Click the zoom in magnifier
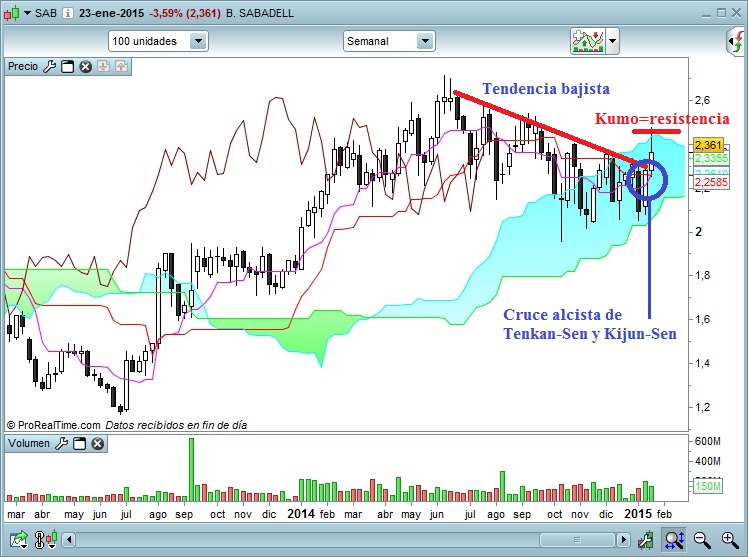The image size is (748, 557). (x=730, y=540)
